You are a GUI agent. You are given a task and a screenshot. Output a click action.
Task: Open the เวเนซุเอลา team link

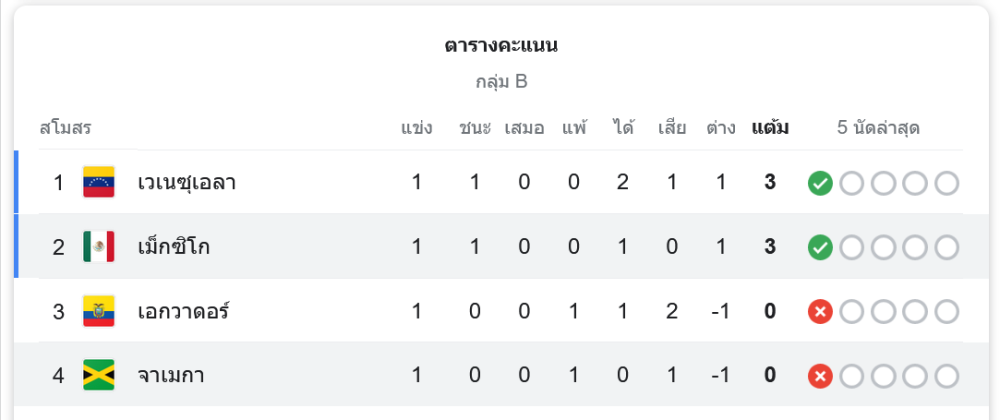pos(187,183)
